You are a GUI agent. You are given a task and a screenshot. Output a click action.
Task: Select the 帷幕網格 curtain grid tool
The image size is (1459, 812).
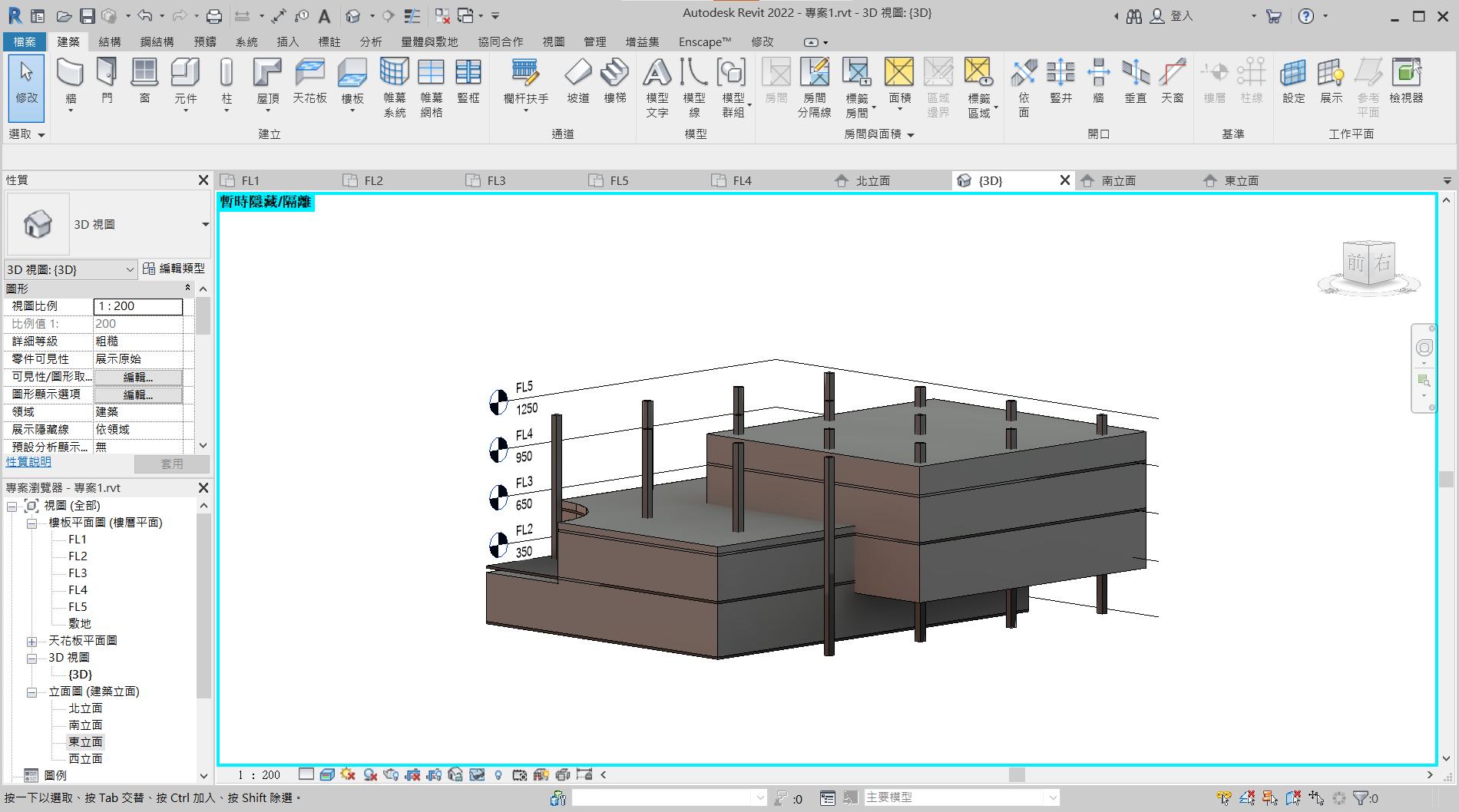[x=432, y=87]
